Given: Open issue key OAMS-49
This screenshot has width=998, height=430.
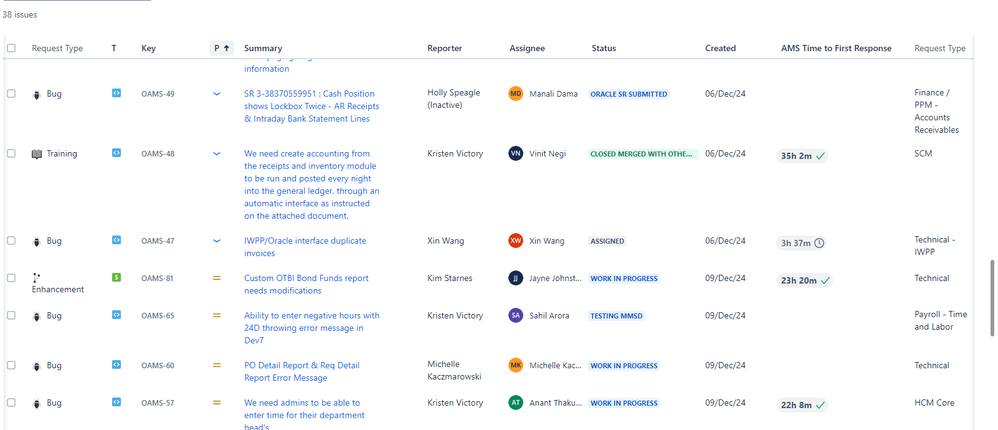Looking at the screenshot, I should click(x=158, y=94).
